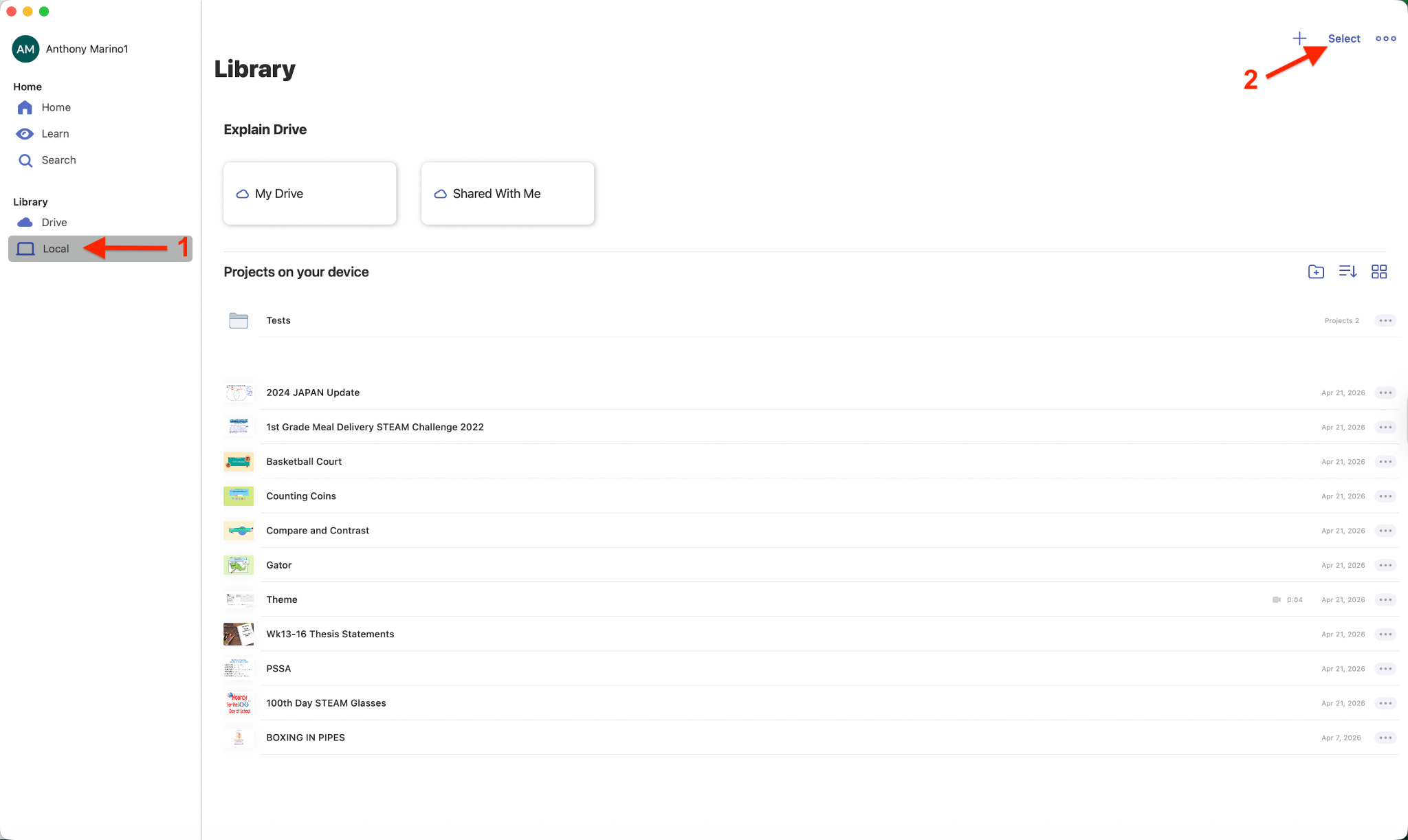Viewport: 1408px width, 840px height.
Task: Show more options for BOXING IN PIPES
Action: [x=1385, y=738]
